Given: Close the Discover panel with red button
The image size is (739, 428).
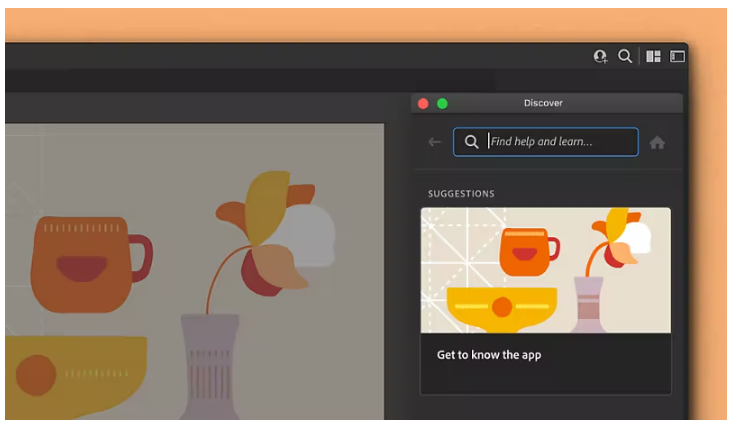Looking at the screenshot, I should [423, 103].
